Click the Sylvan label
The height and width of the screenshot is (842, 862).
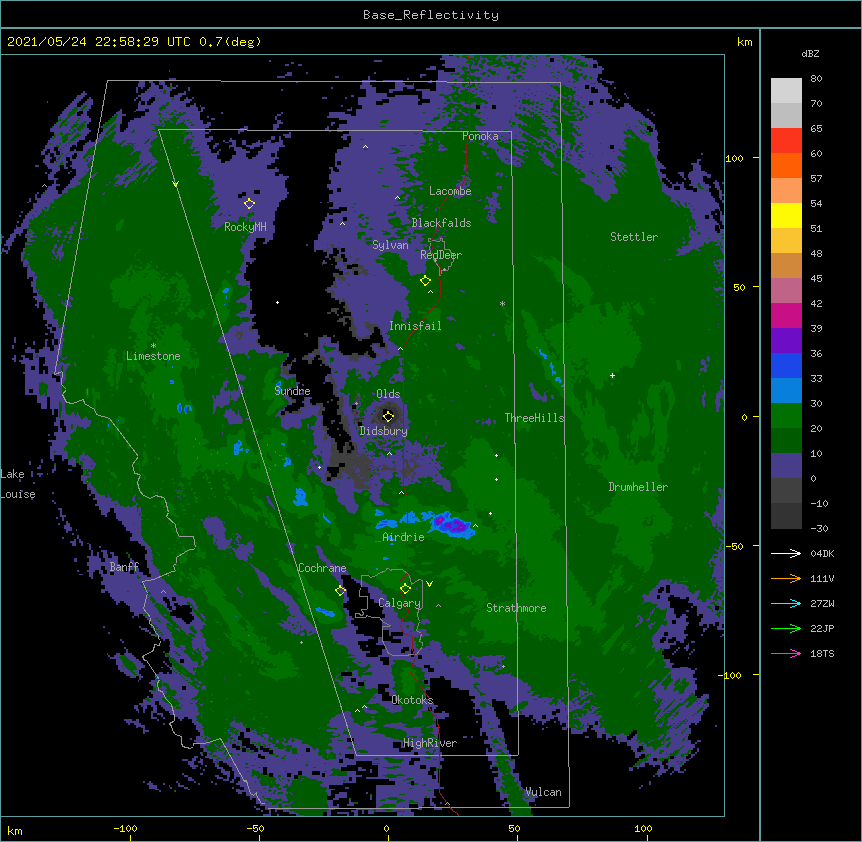(390, 245)
